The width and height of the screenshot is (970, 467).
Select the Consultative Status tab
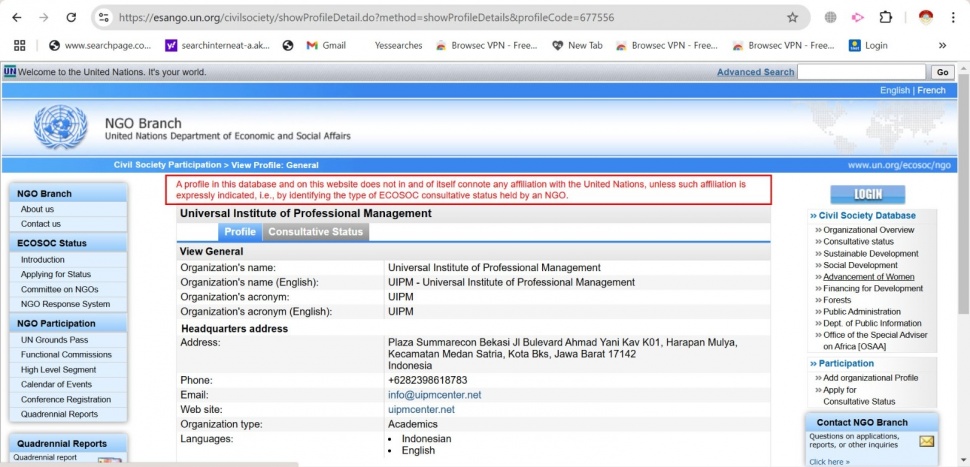(315, 232)
